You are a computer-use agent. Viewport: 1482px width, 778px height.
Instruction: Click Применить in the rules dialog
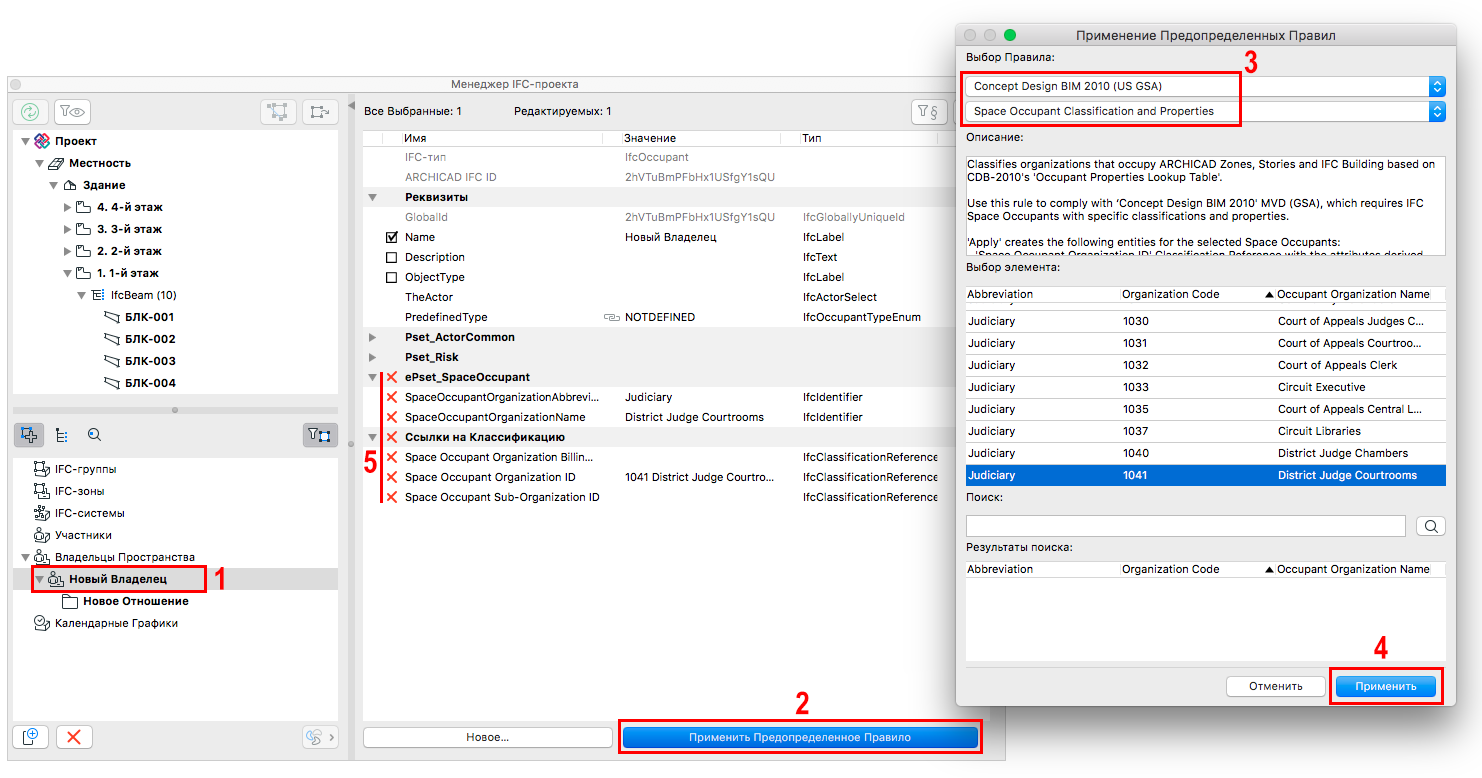[x=1386, y=686]
